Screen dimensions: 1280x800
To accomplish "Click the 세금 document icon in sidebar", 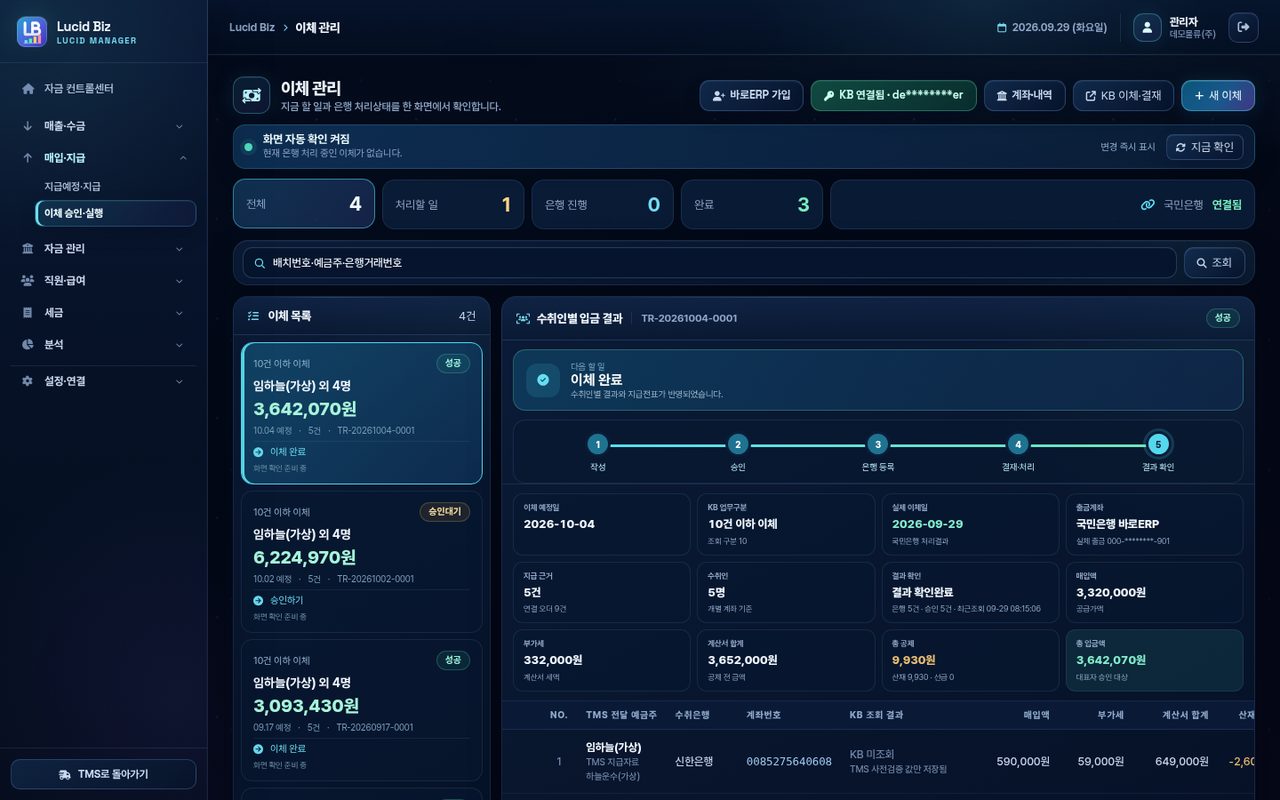I will pyautogui.click(x=28, y=313).
